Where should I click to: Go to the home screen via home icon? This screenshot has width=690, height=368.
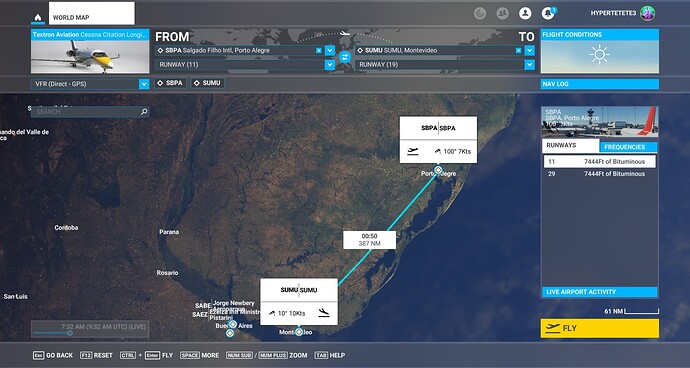[38, 18]
